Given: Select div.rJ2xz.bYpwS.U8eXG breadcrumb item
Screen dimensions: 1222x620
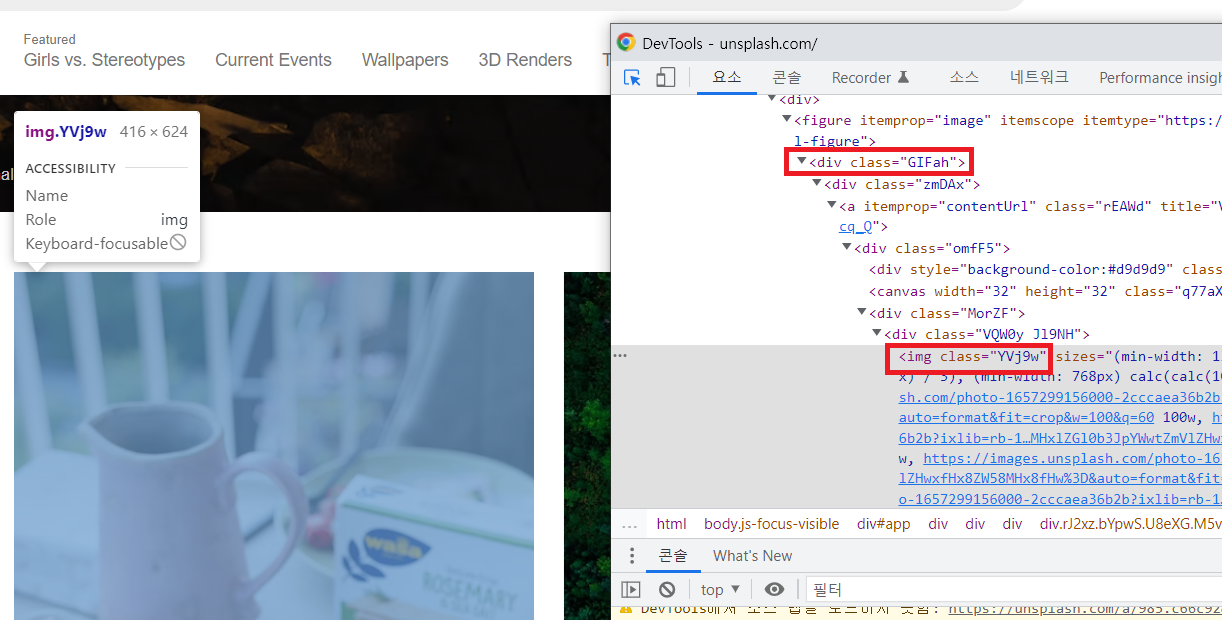Looking at the screenshot, I should (x=1131, y=525).
